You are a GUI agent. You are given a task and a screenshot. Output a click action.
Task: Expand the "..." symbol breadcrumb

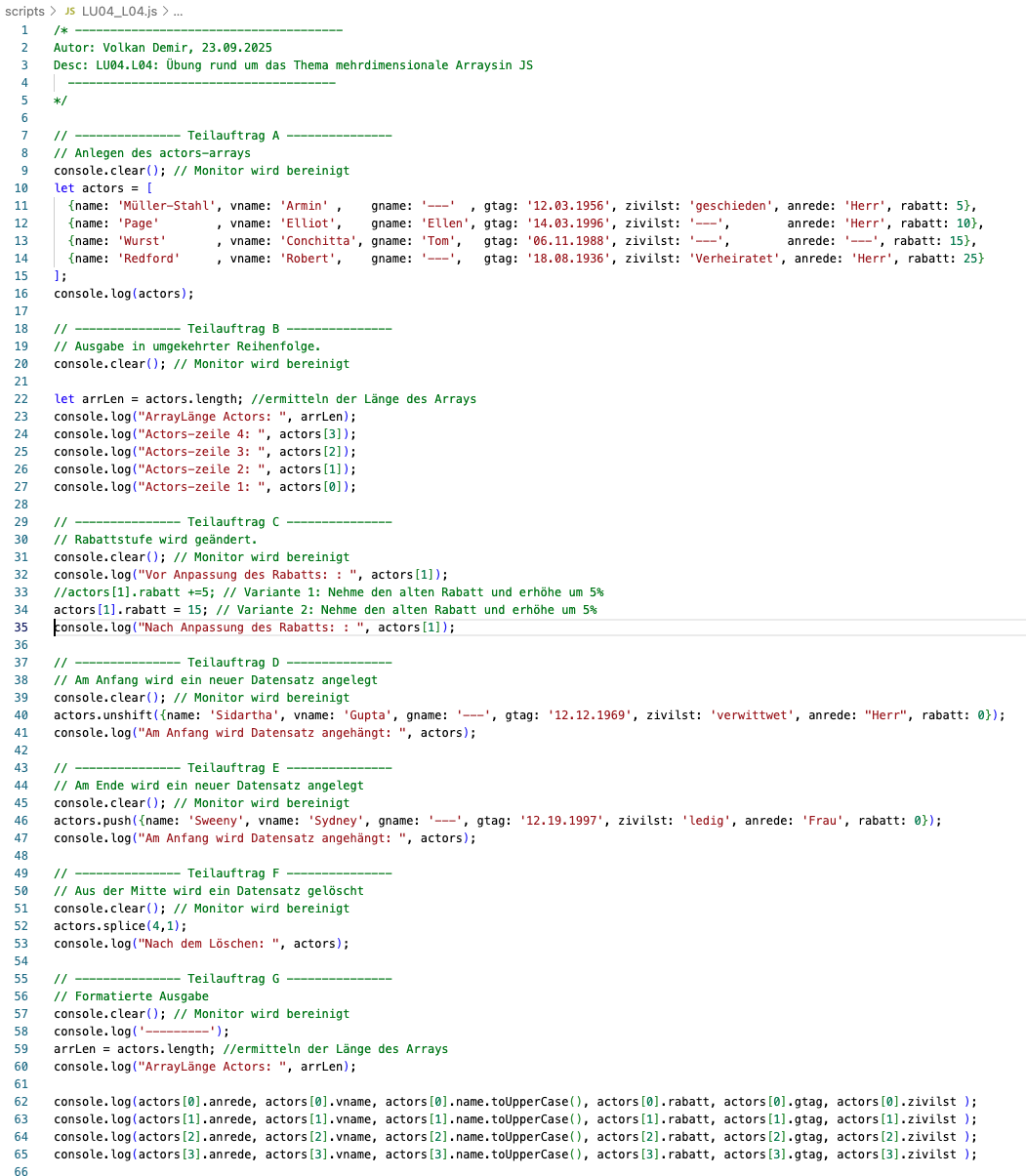click(x=177, y=11)
